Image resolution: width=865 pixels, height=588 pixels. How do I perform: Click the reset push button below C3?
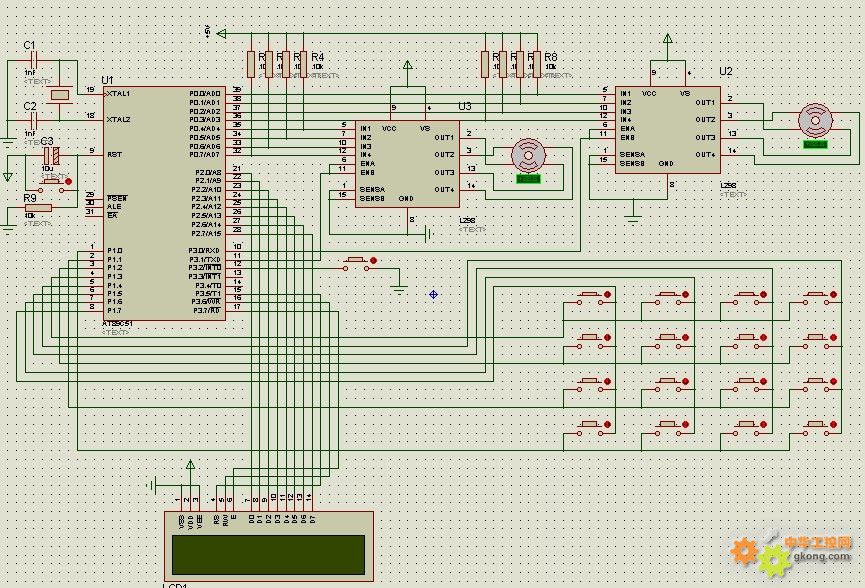[51, 185]
